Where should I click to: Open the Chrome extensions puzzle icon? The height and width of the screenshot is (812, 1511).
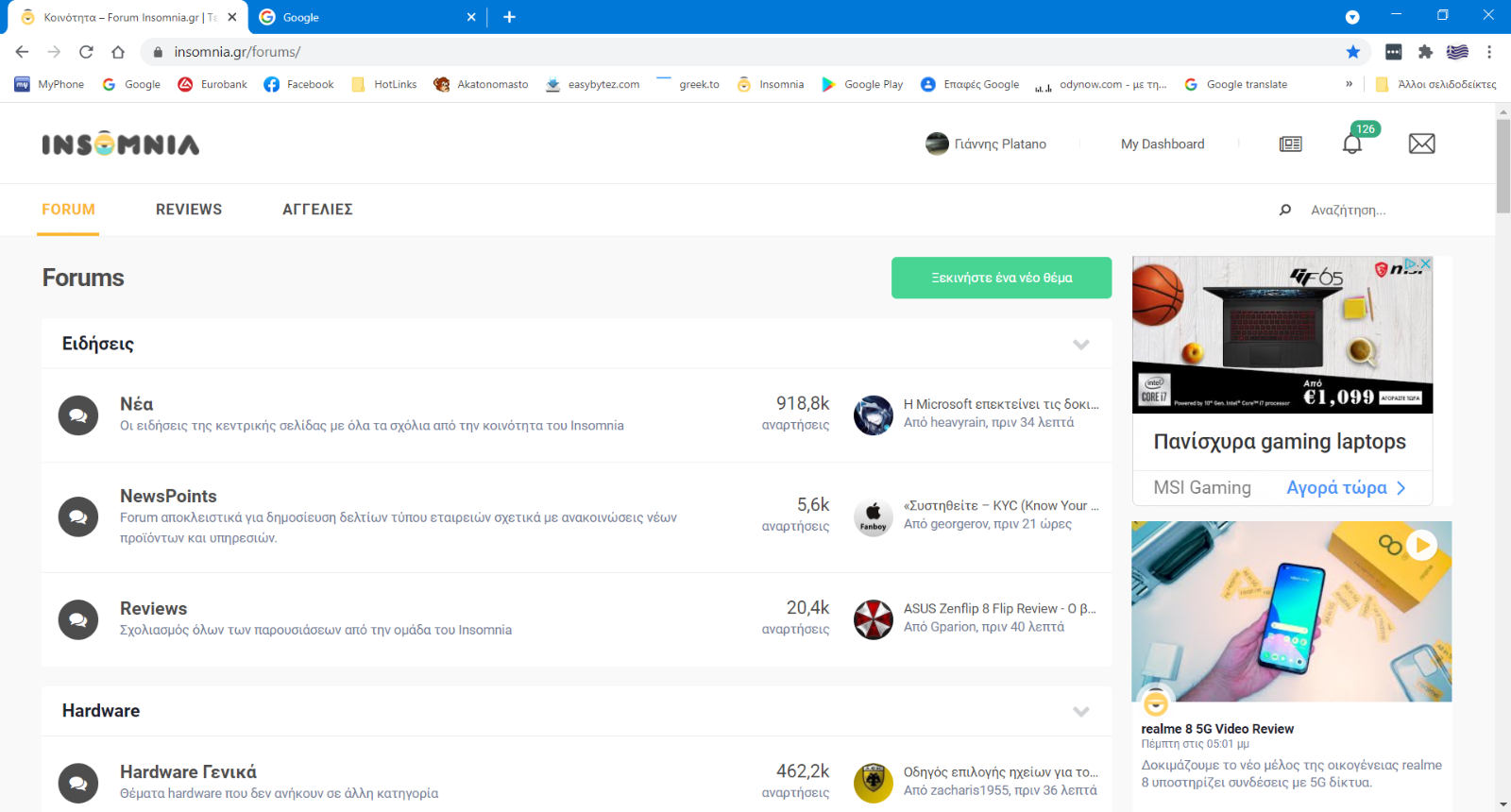coord(1425,52)
